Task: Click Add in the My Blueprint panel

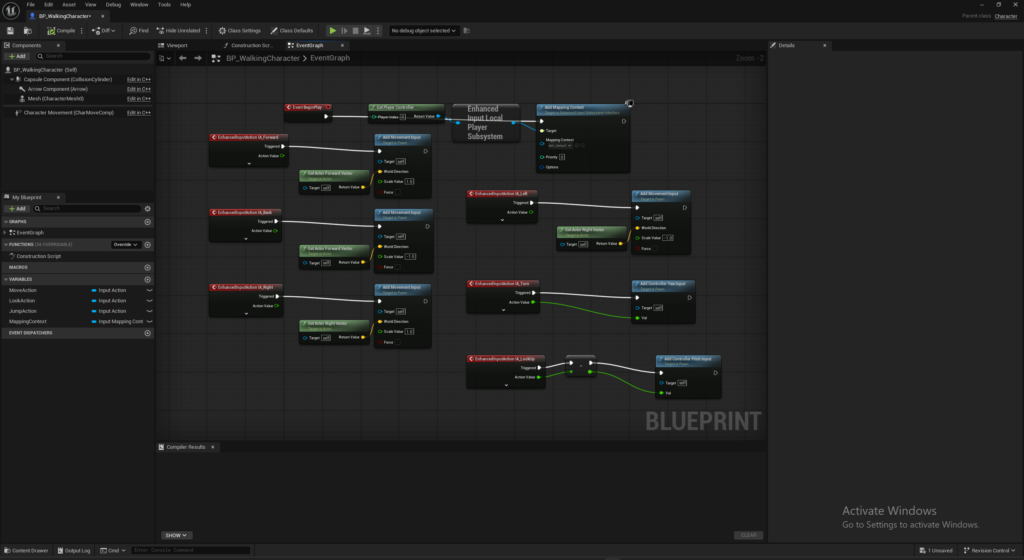Action: pos(18,209)
